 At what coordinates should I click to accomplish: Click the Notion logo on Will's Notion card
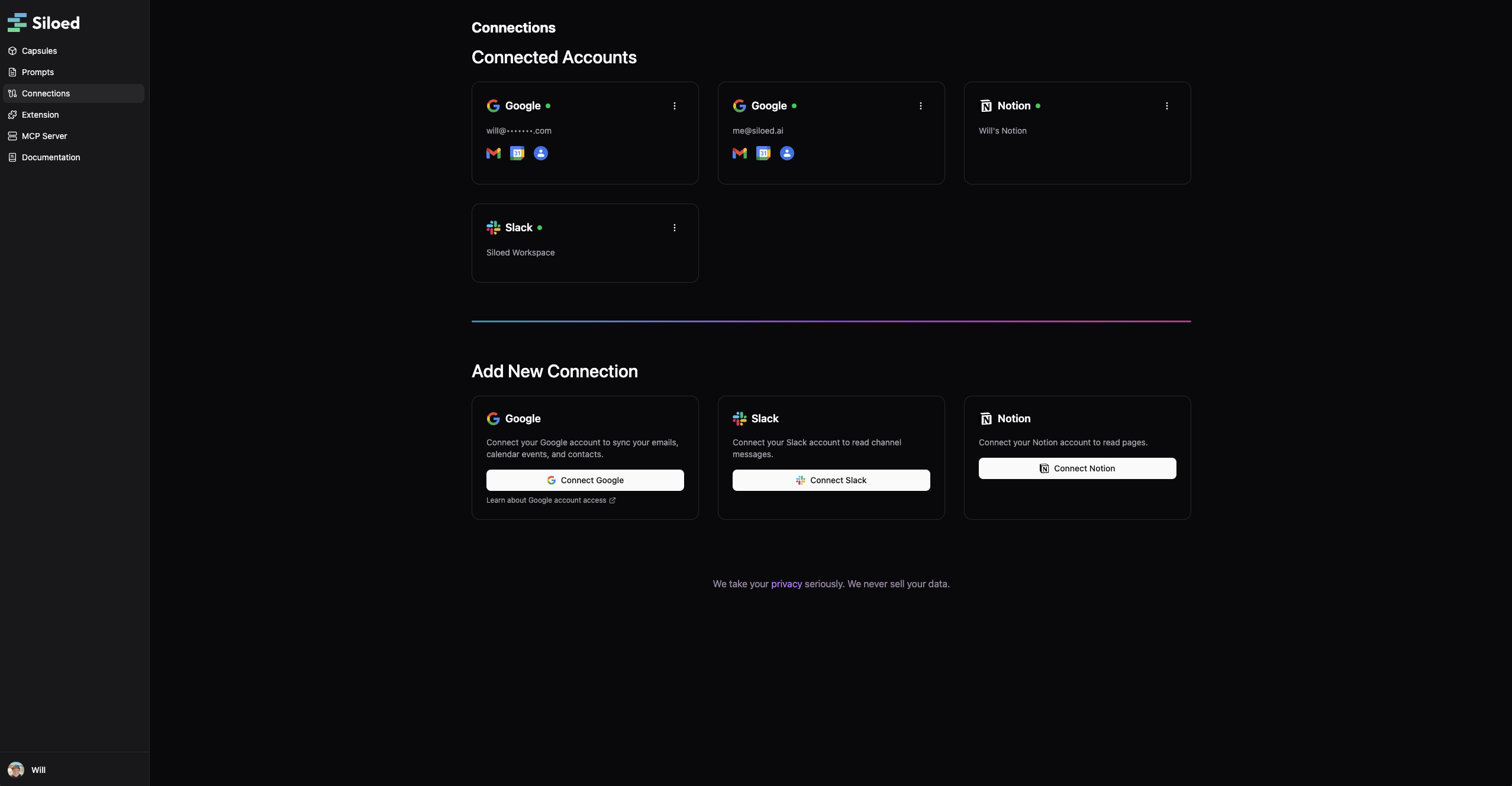[x=985, y=105]
